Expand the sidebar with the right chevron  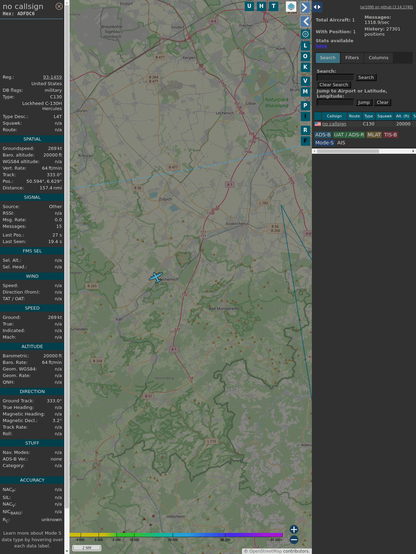[305, 7]
